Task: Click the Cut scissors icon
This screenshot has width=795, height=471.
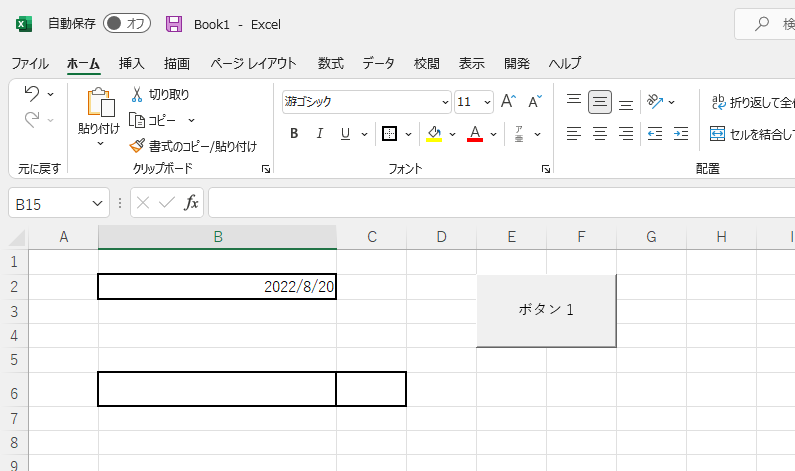Action: pos(138,94)
